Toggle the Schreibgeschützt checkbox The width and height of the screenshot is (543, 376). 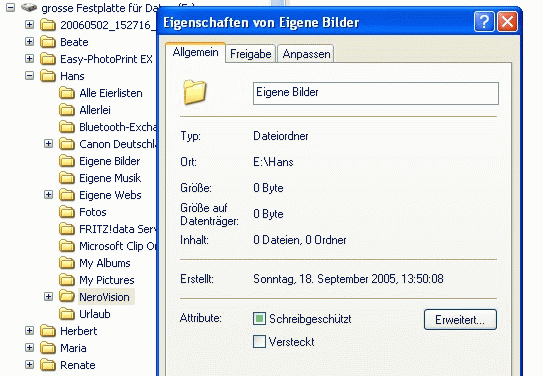(259, 319)
